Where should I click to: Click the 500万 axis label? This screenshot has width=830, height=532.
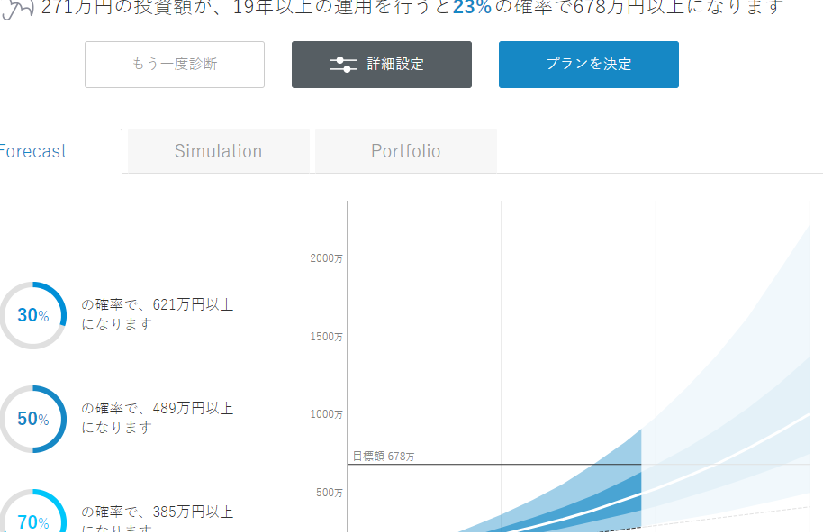[329, 493]
